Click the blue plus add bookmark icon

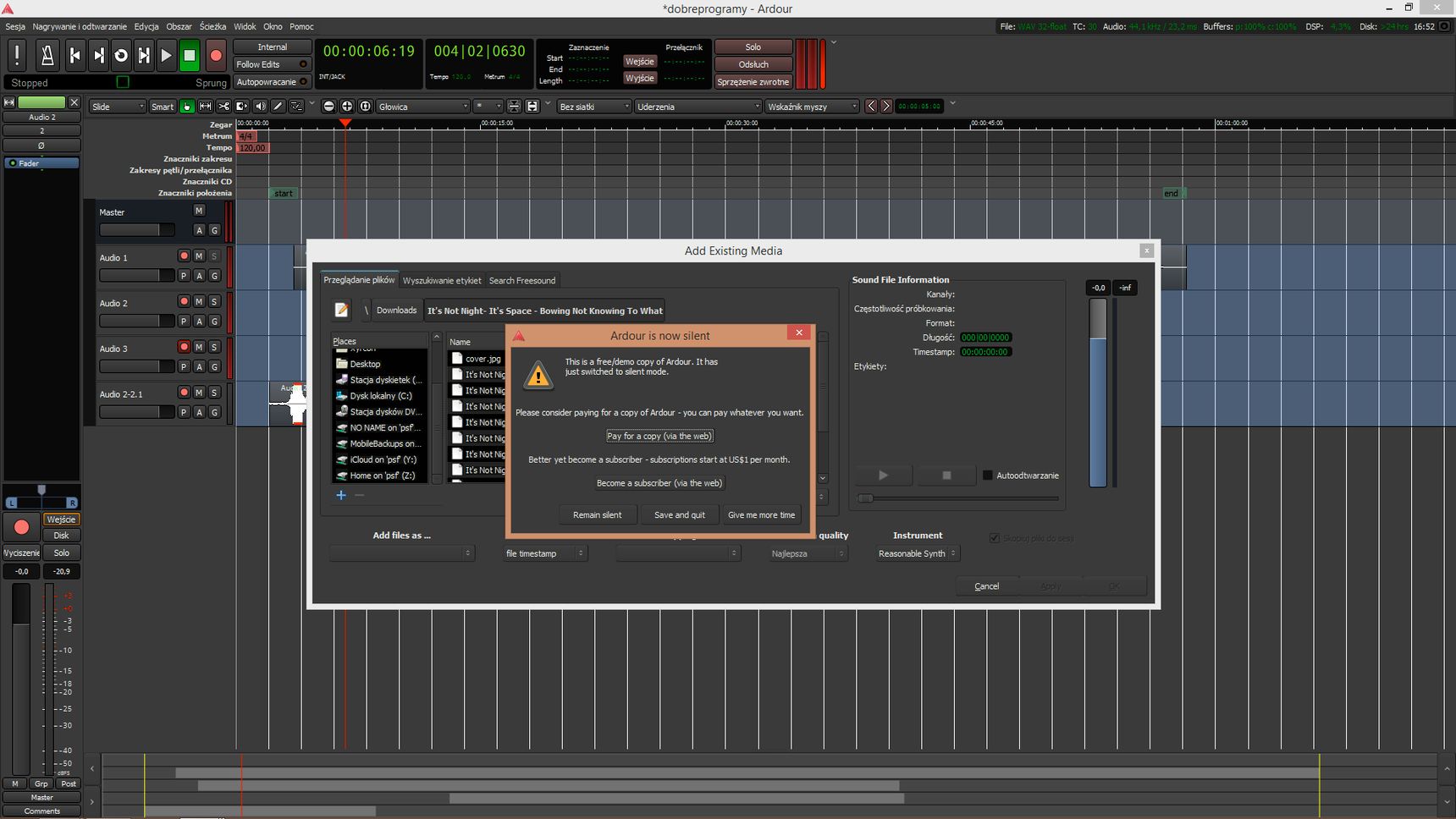click(x=341, y=495)
